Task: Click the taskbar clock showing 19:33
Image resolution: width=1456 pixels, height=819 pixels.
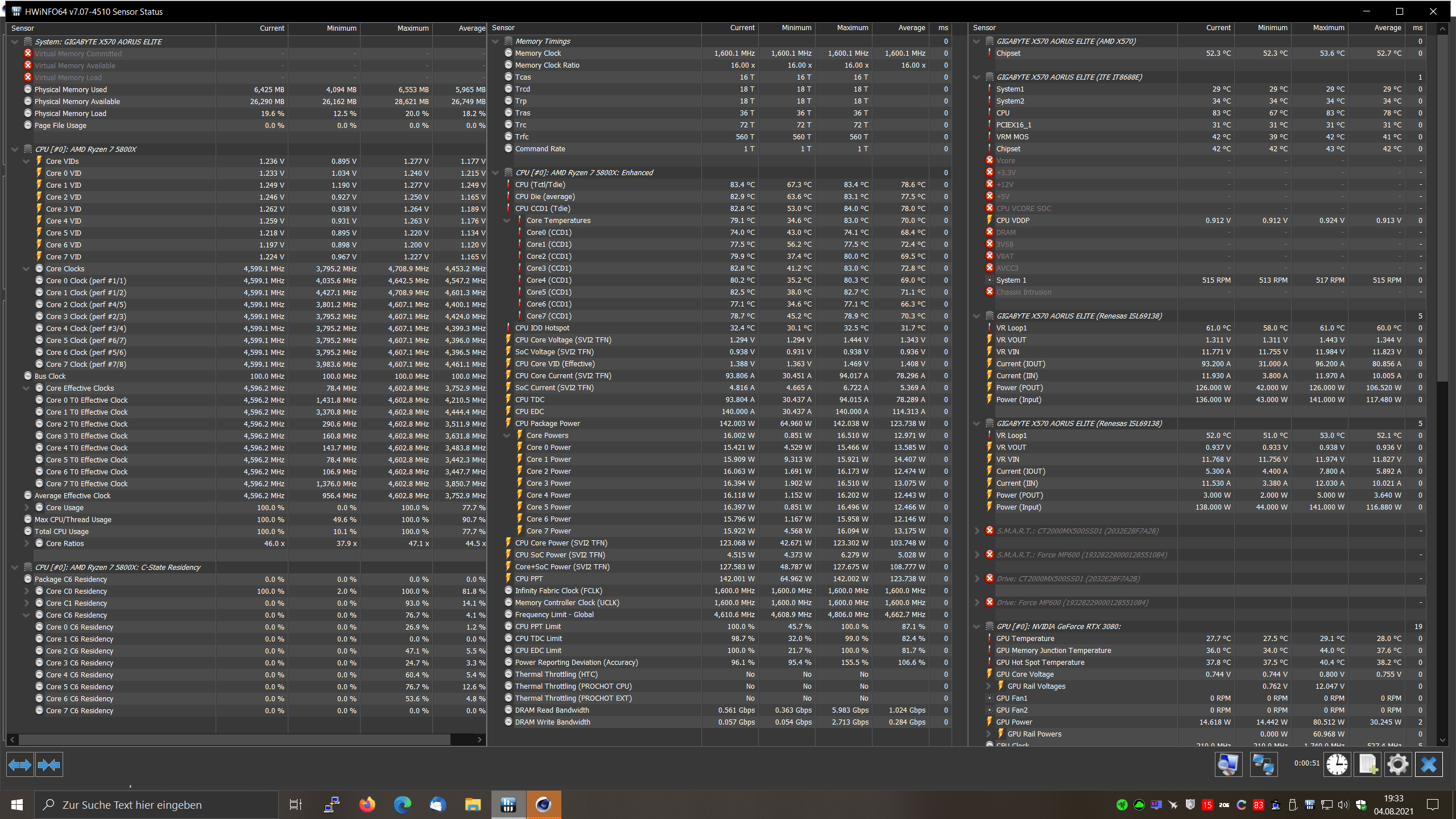Action: coord(1393,805)
